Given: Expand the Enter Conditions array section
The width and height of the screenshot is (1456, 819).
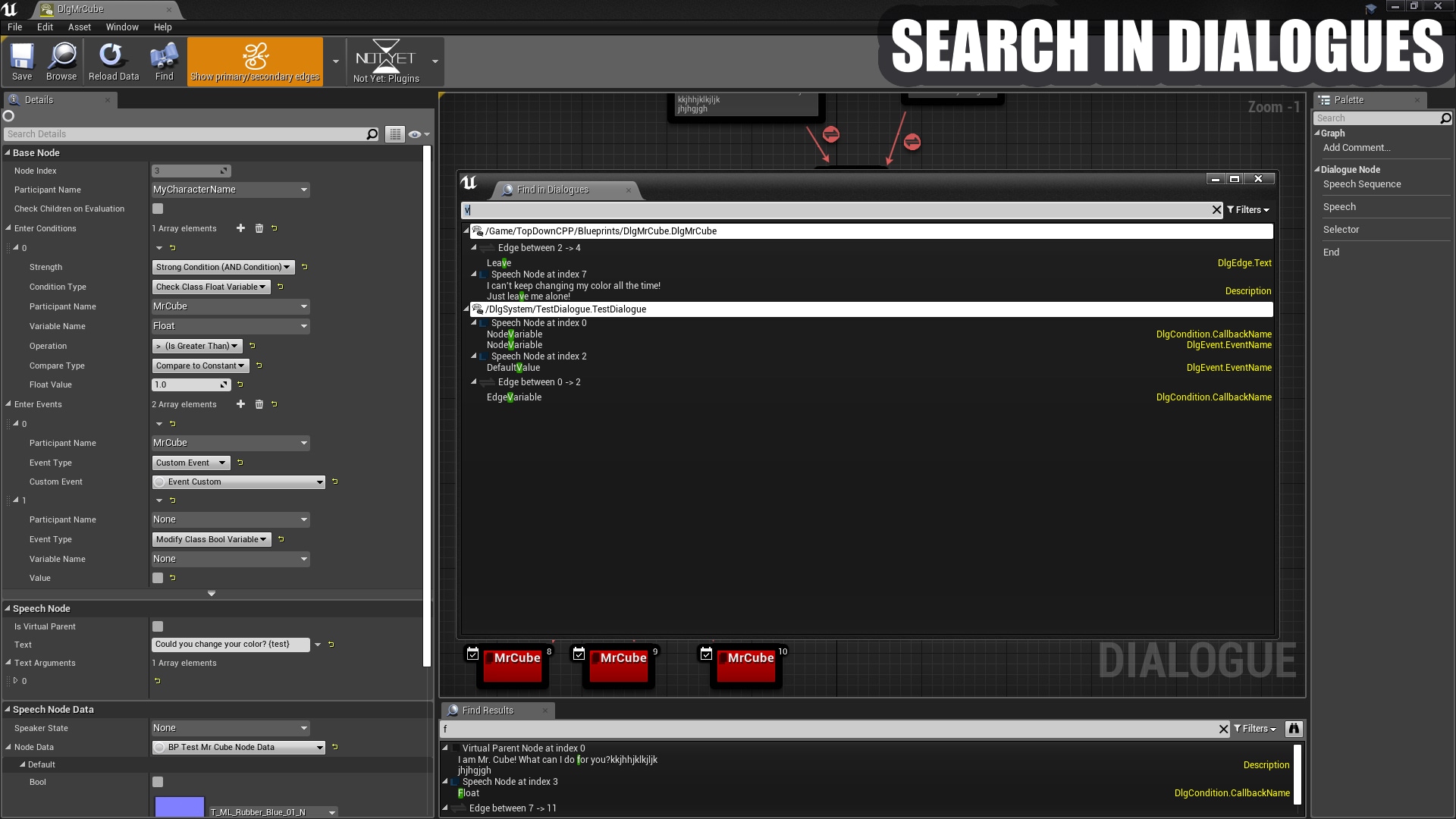Looking at the screenshot, I should (x=8, y=228).
